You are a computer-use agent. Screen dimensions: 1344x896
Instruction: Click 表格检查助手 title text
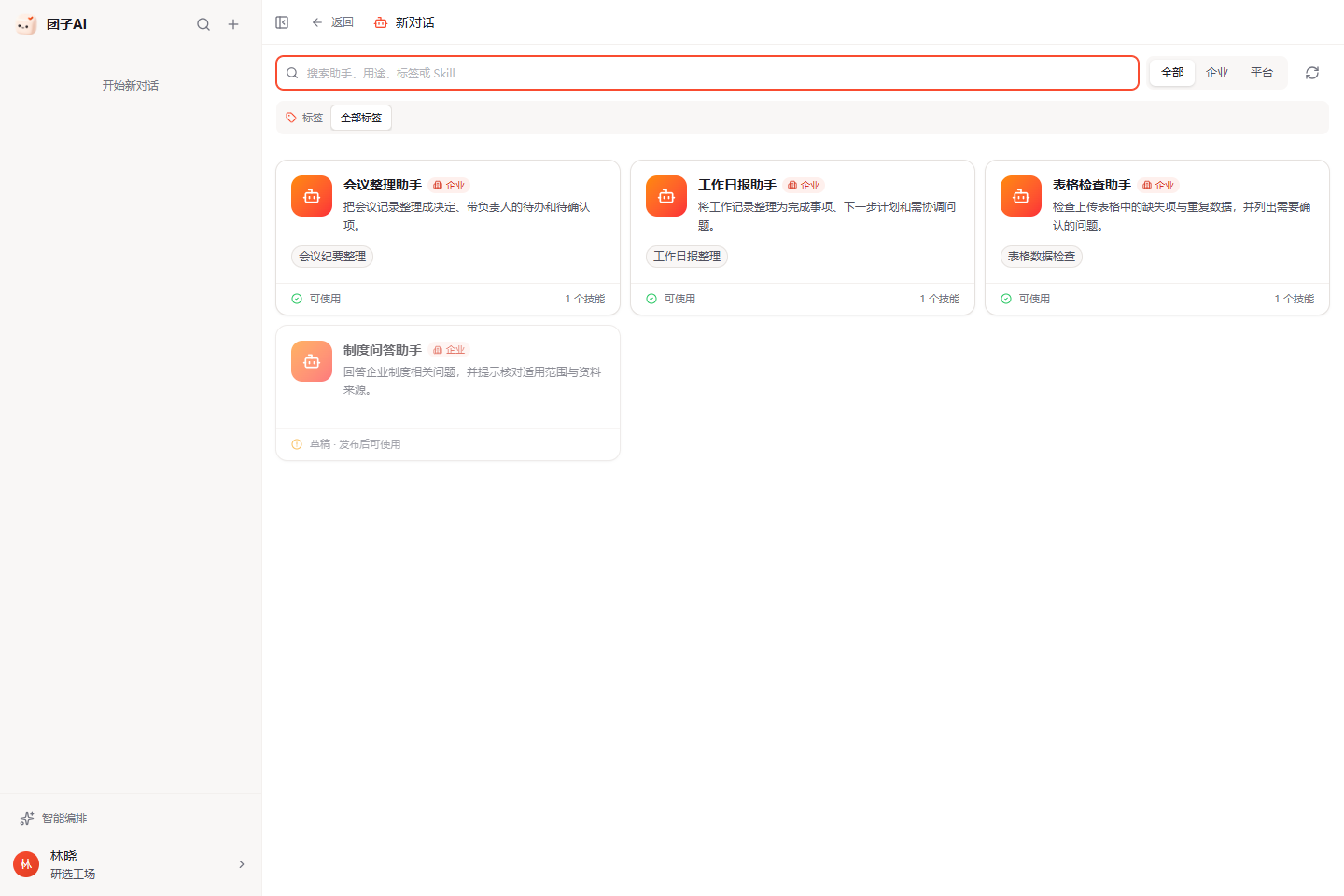(x=1092, y=185)
